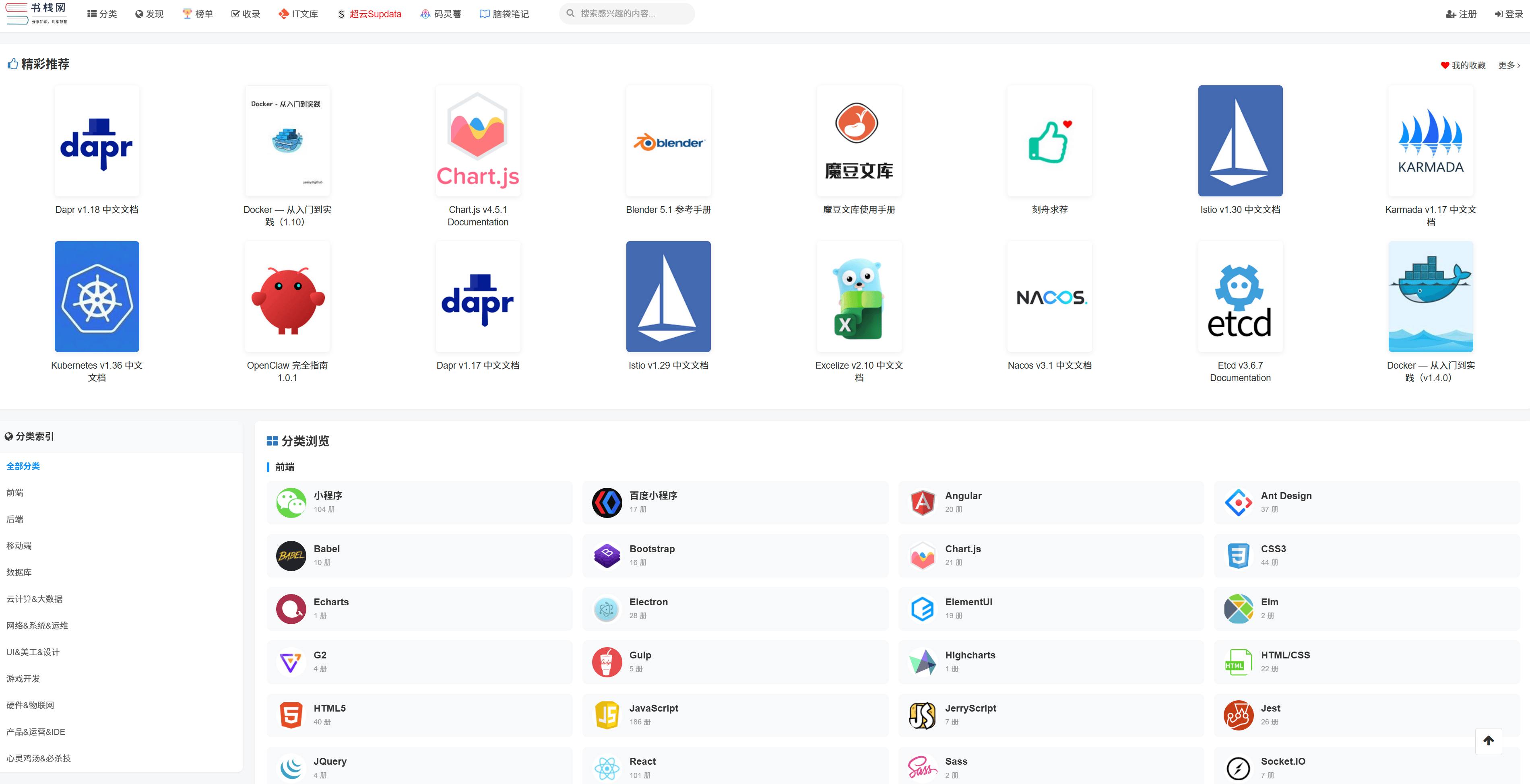Image resolution: width=1530 pixels, height=784 pixels.
Task: Select 全部分类 in category index
Action: click(23, 466)
